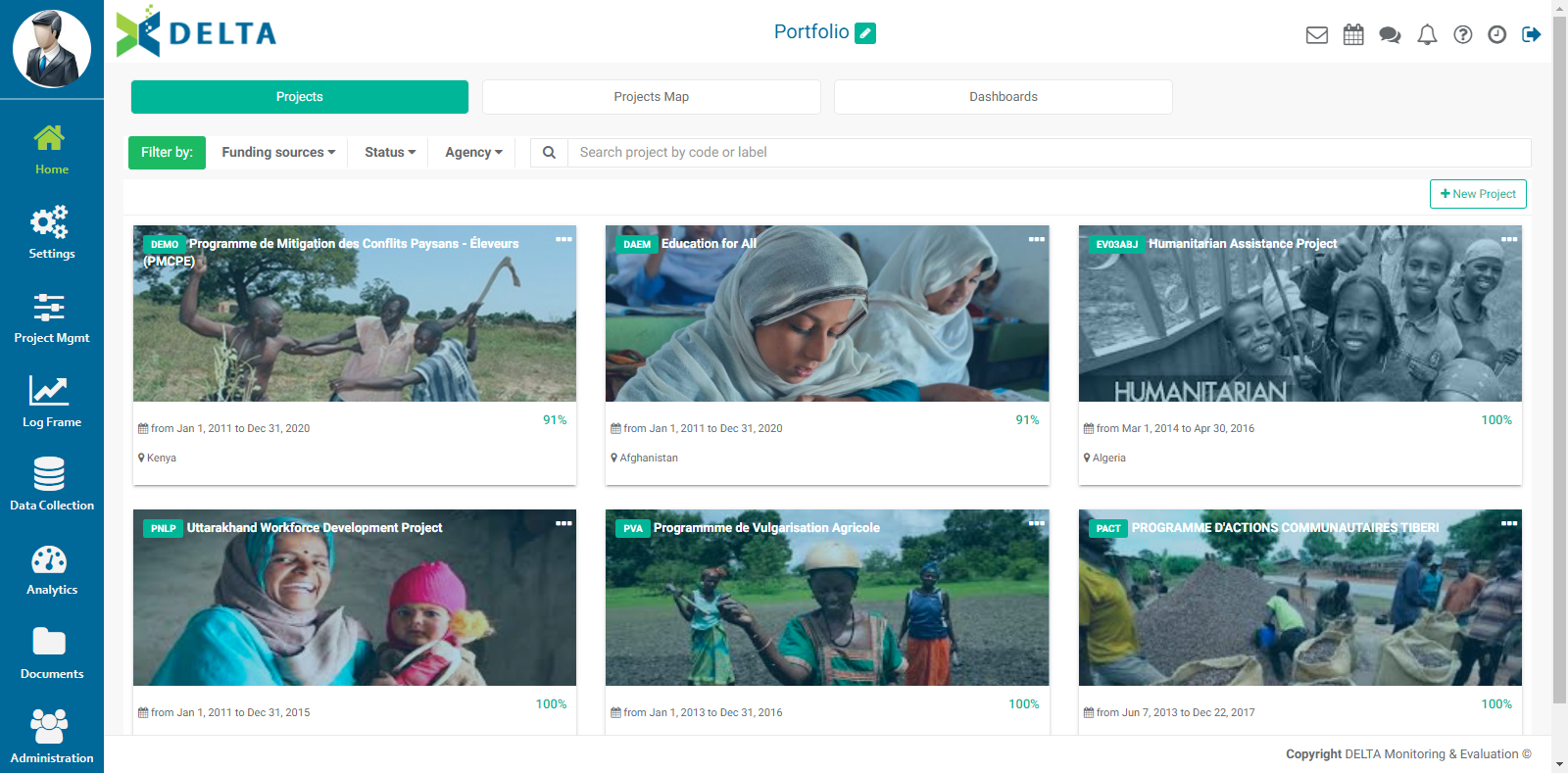Go to Home in sidebar
This screenshot has width=1568, height=773.
(x=51, y=149)
